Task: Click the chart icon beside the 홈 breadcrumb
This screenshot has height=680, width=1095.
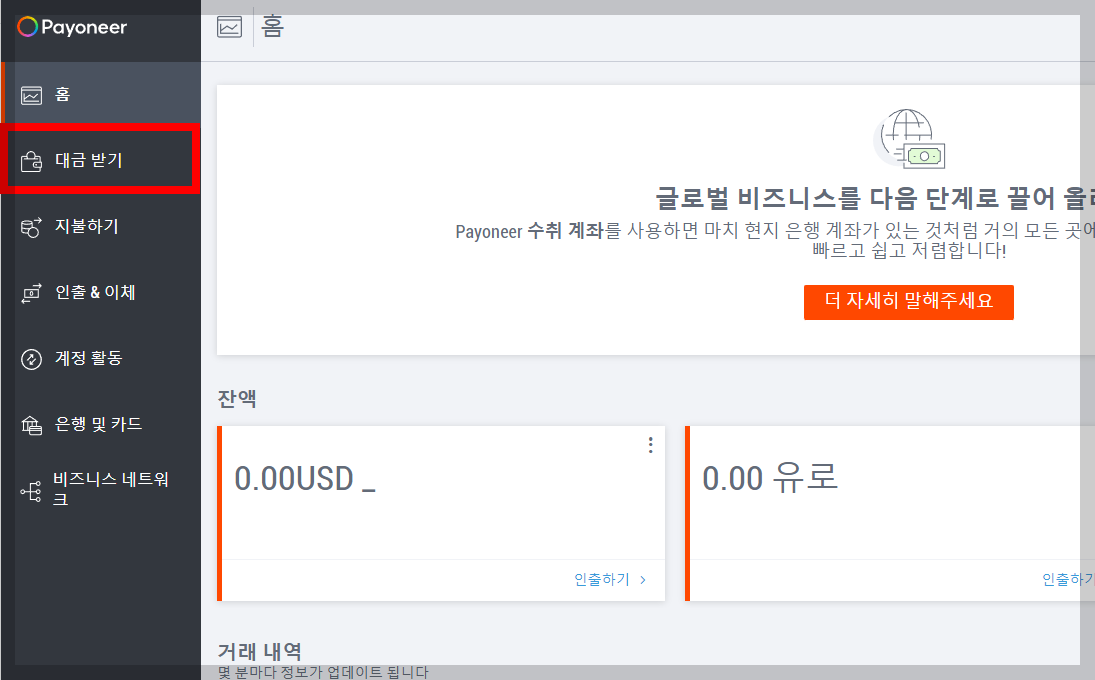Action: tap(229, 27)
